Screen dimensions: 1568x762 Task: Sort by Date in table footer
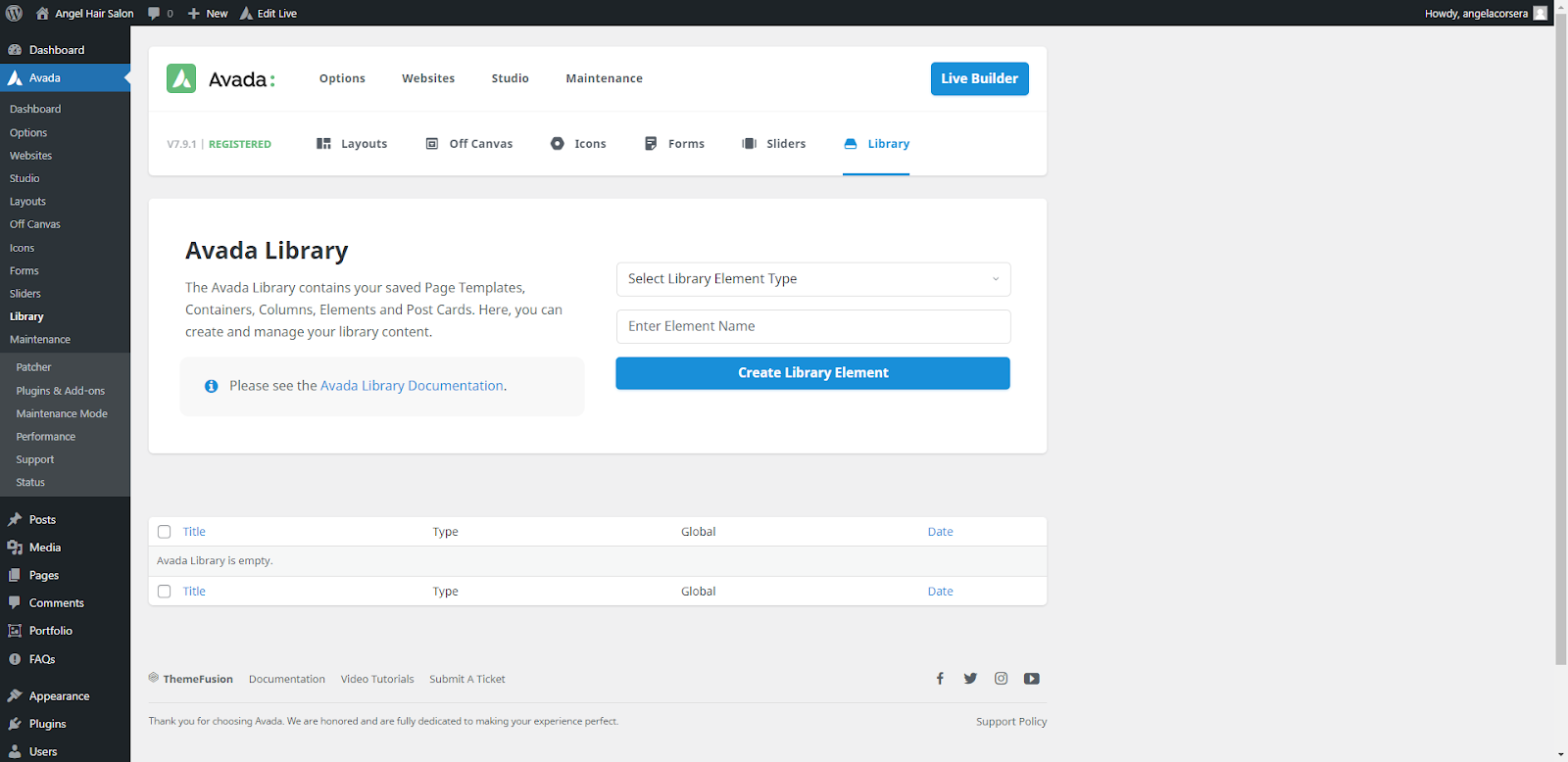pos(941,592)
